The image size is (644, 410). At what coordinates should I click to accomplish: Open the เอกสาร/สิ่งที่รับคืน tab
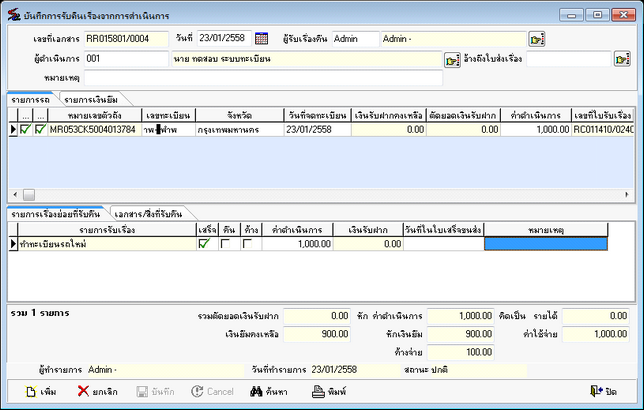pos(148,214)
